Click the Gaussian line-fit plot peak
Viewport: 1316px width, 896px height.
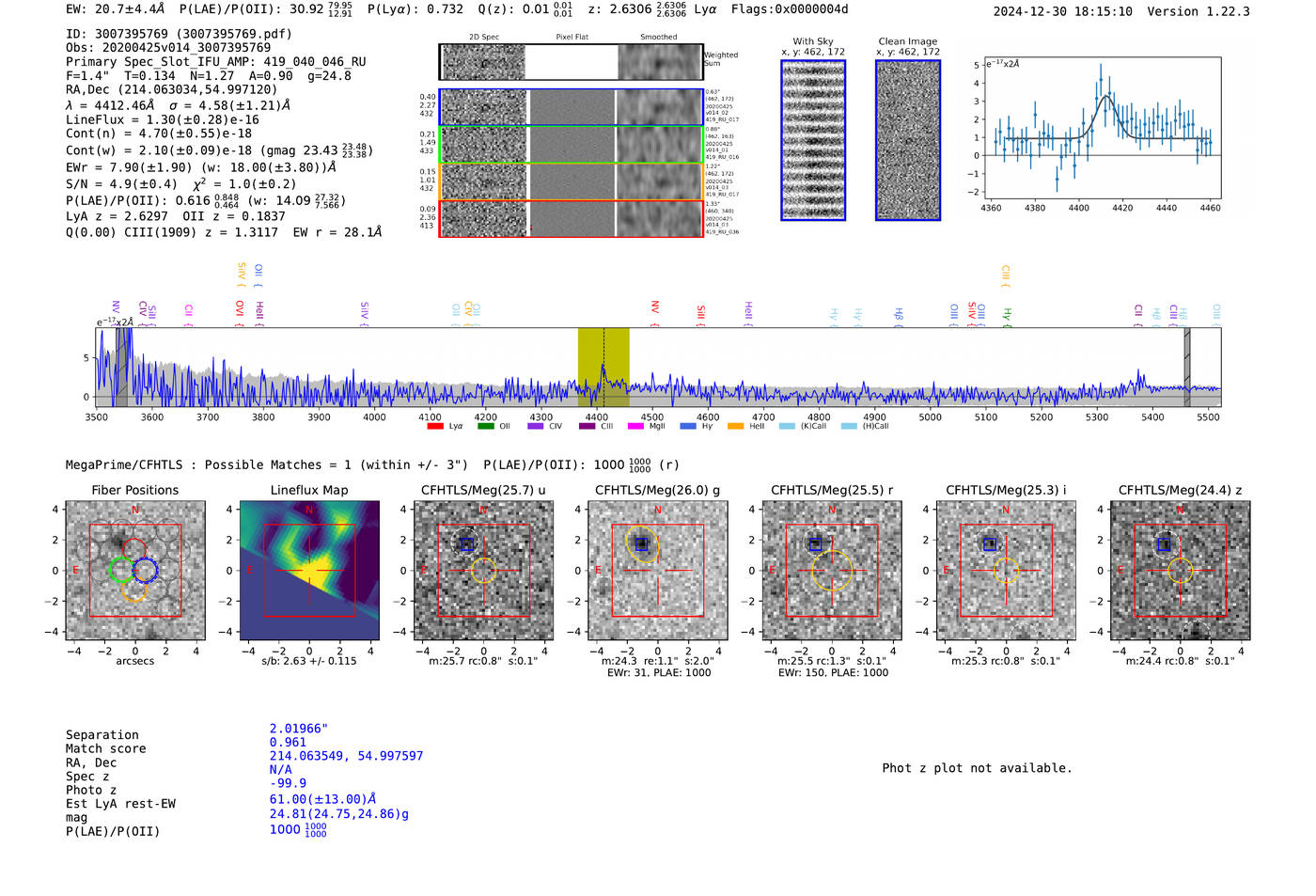coord(1106,95)
